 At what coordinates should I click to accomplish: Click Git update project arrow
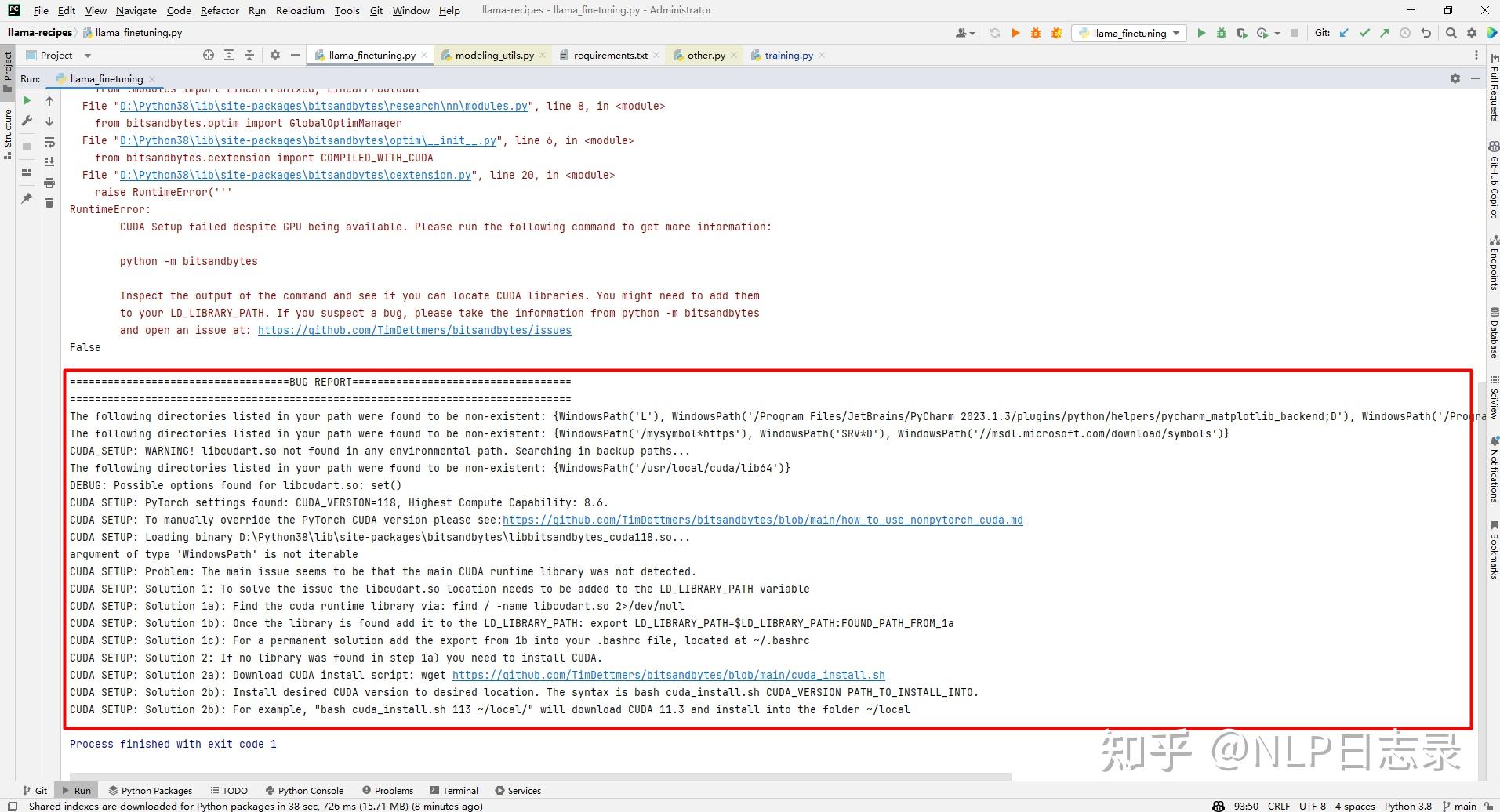[x=1344, y=33]
